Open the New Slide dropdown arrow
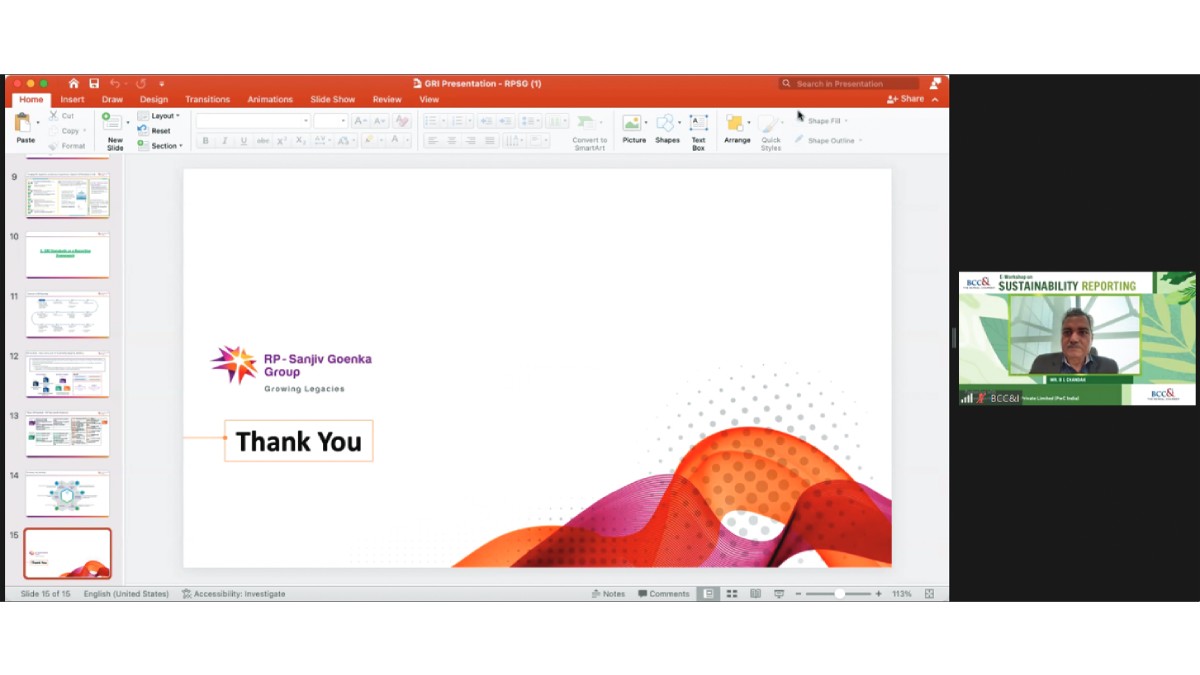Image resolution: width=1200 pixels, height=675 pixels. point(128,123)
